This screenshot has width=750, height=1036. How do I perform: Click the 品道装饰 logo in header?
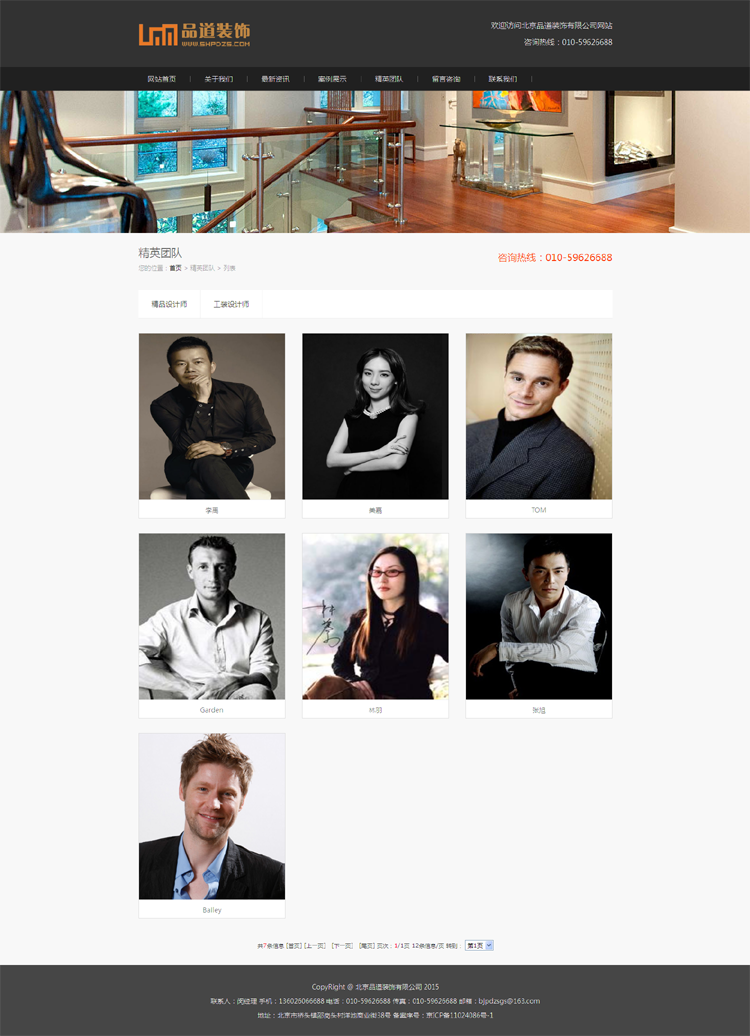coord(194,34)
